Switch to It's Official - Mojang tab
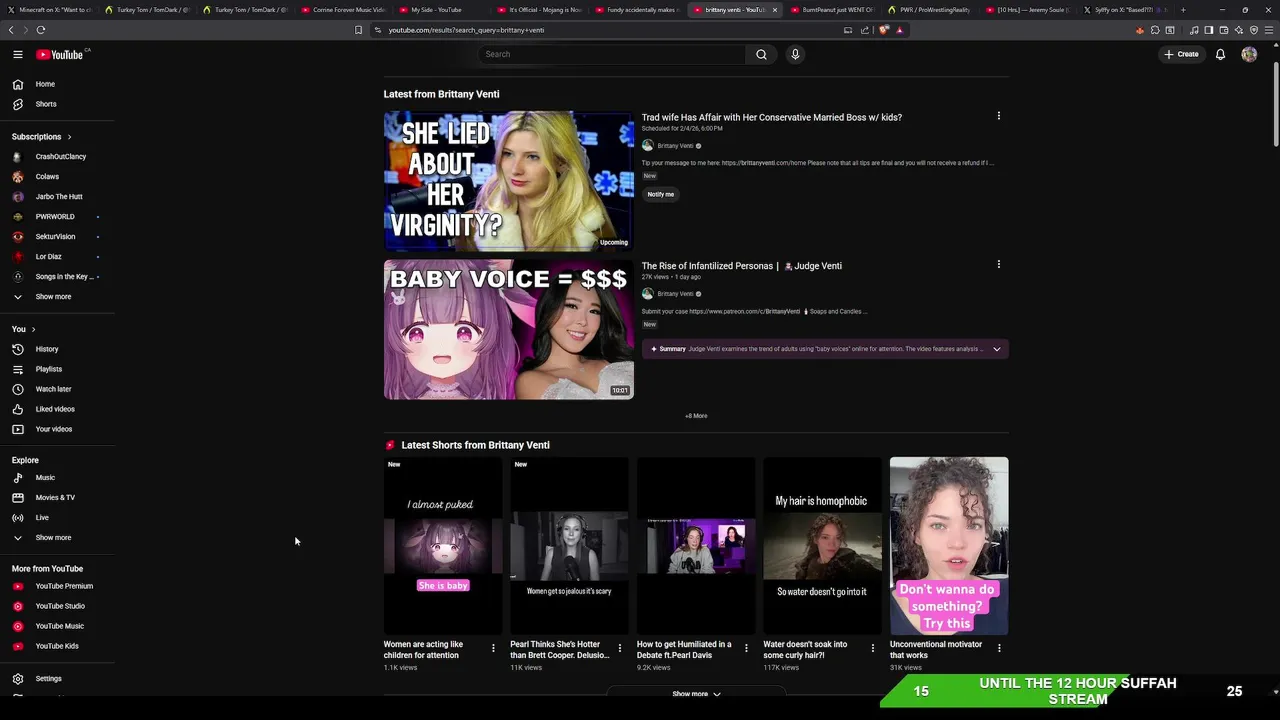This screenshot has height=720, width=1280. click(539, 10)
